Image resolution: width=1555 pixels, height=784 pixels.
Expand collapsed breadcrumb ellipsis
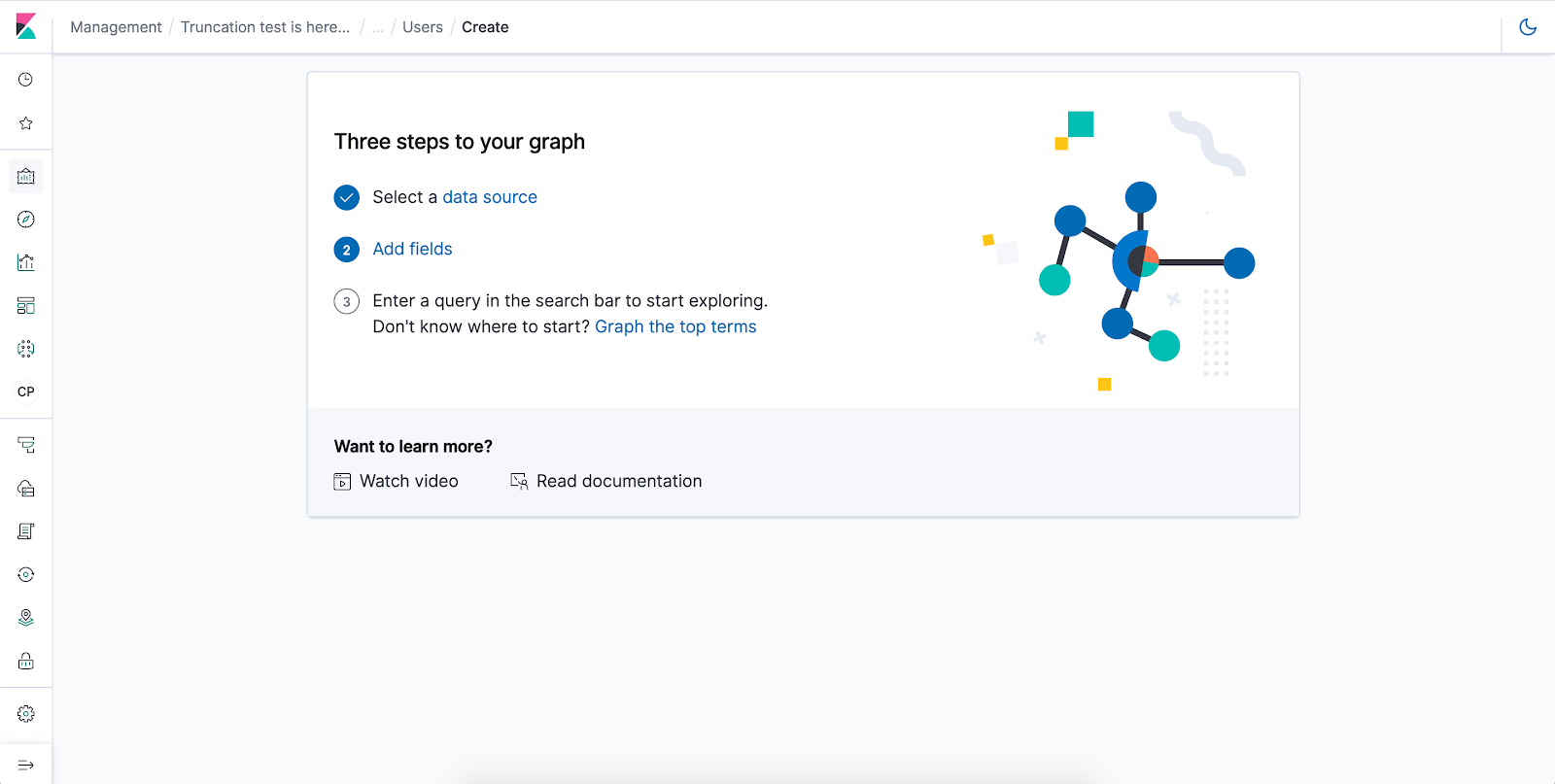[x=377, y=27]
